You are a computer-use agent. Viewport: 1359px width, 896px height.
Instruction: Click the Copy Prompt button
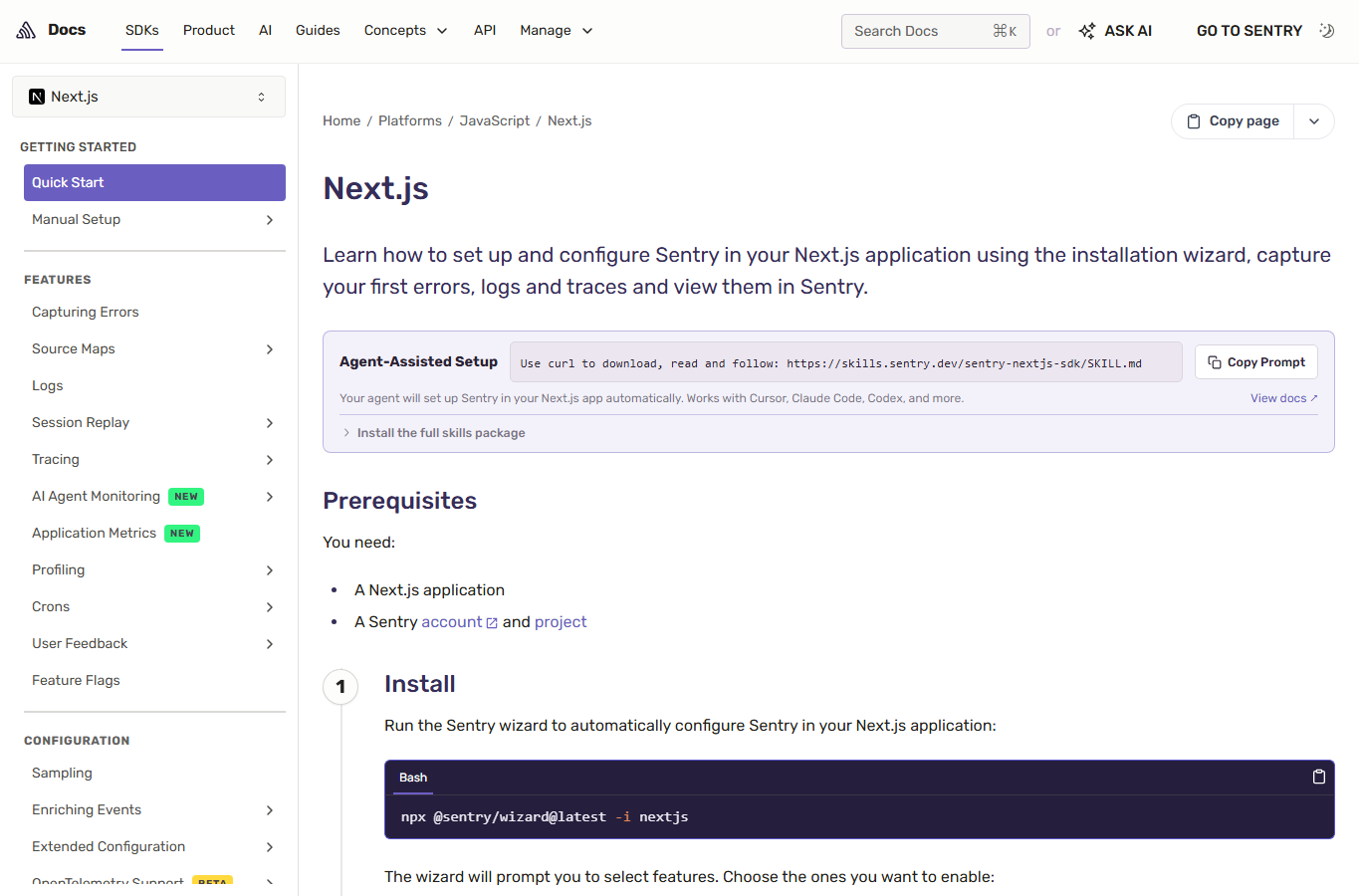click(1256, 362)
